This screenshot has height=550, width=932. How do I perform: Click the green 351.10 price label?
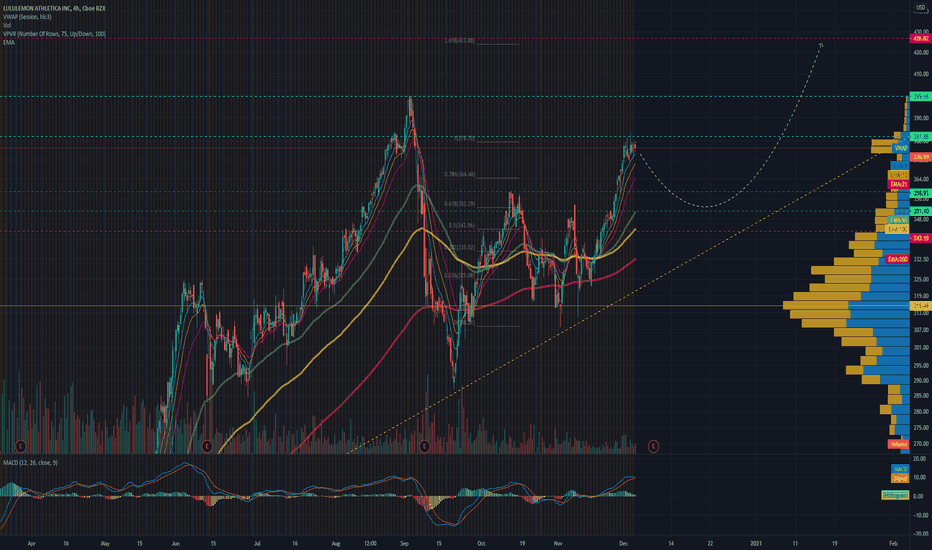click(920, 211)
